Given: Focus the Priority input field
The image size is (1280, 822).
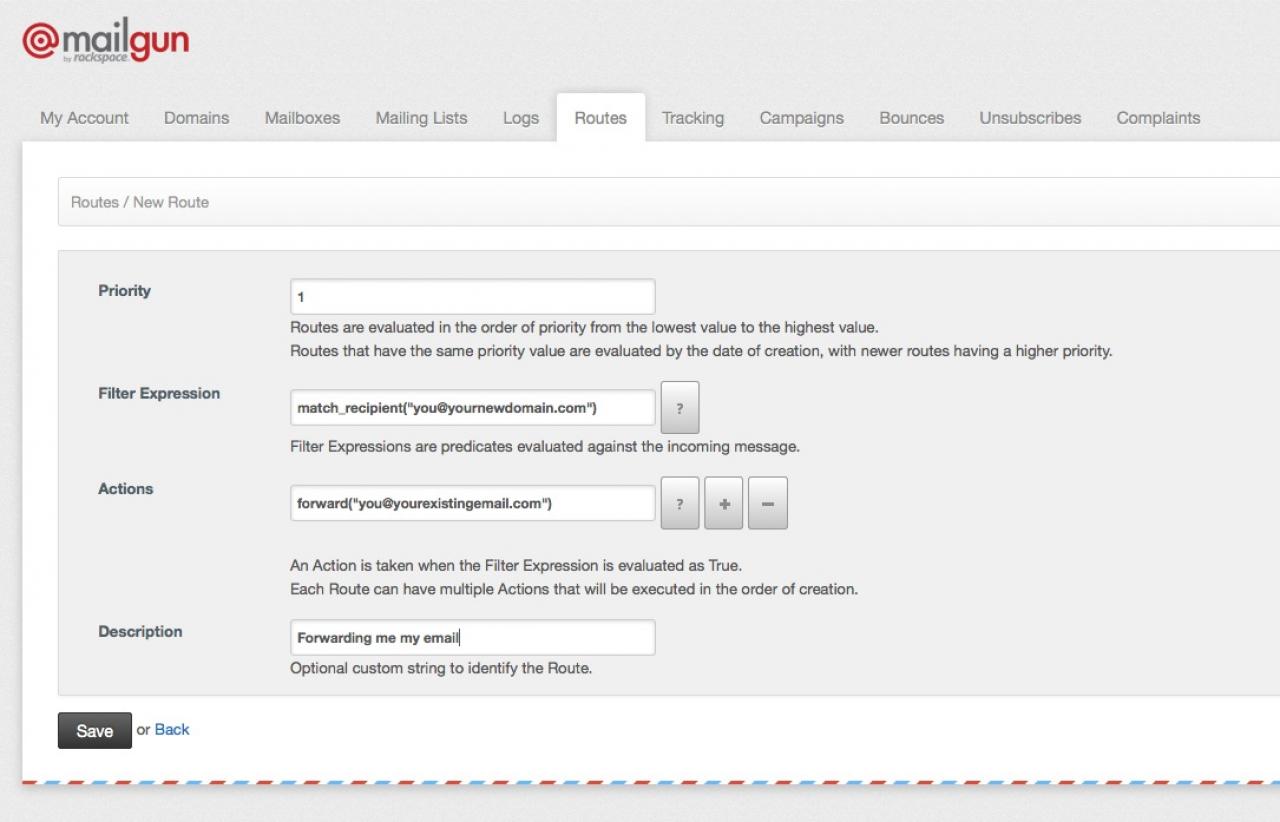Looking at the screenshot, I should click(473, 297).
